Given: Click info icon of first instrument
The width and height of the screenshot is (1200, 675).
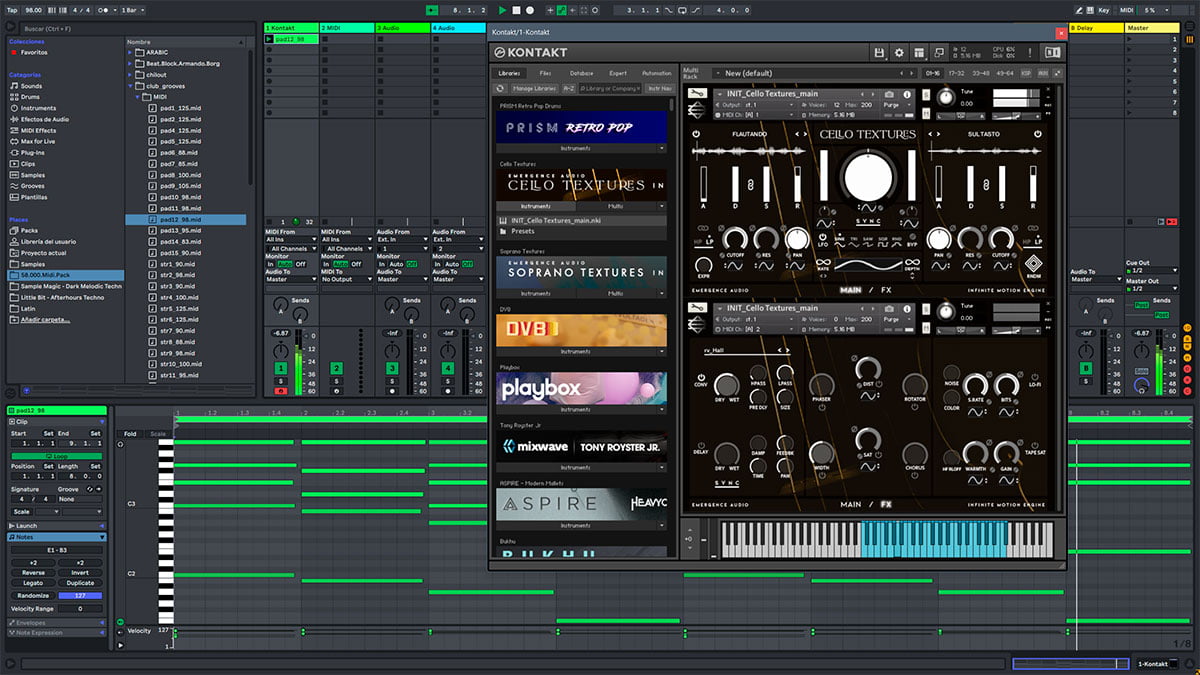Looking at the screenshot, I should tap(908, 93).
